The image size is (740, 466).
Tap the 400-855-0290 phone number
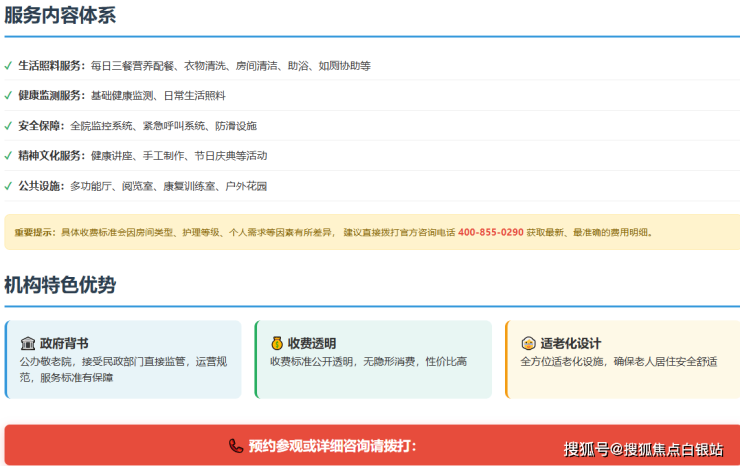click(x=490, y=232)
